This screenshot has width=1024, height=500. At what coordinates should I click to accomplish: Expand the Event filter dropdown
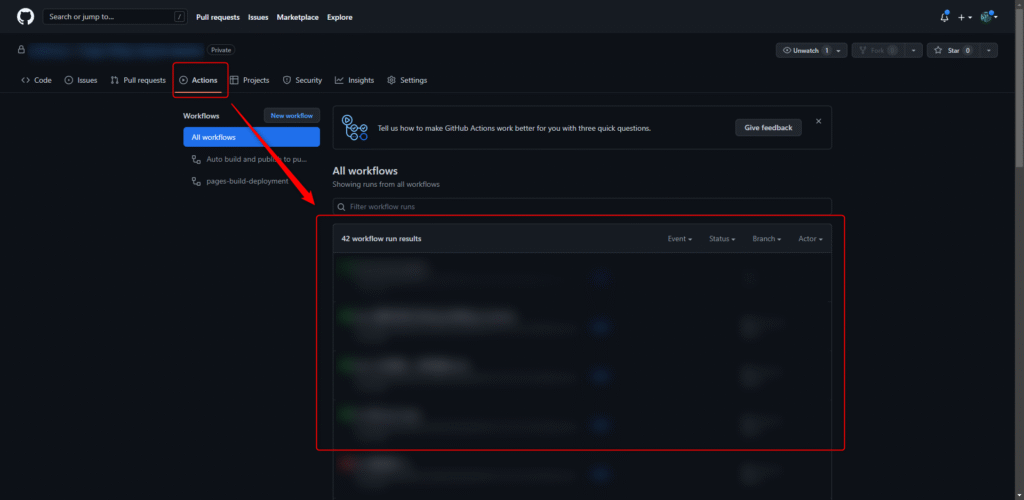(679, 239)
